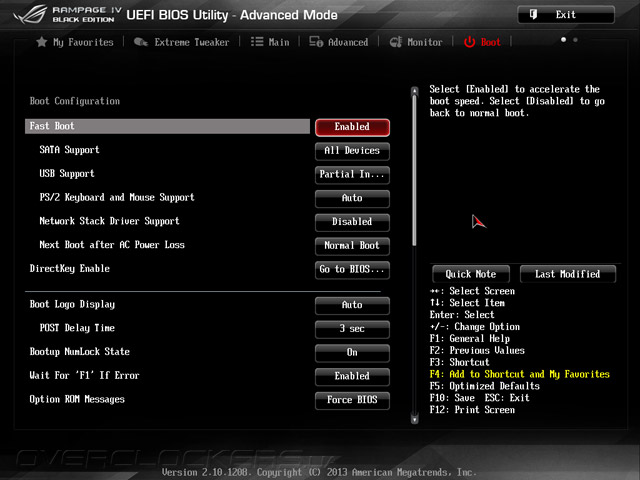Viewport: 640px width, 480px height.
Task: Select the Bootup NumLock State label
Action: coord(80,351)
